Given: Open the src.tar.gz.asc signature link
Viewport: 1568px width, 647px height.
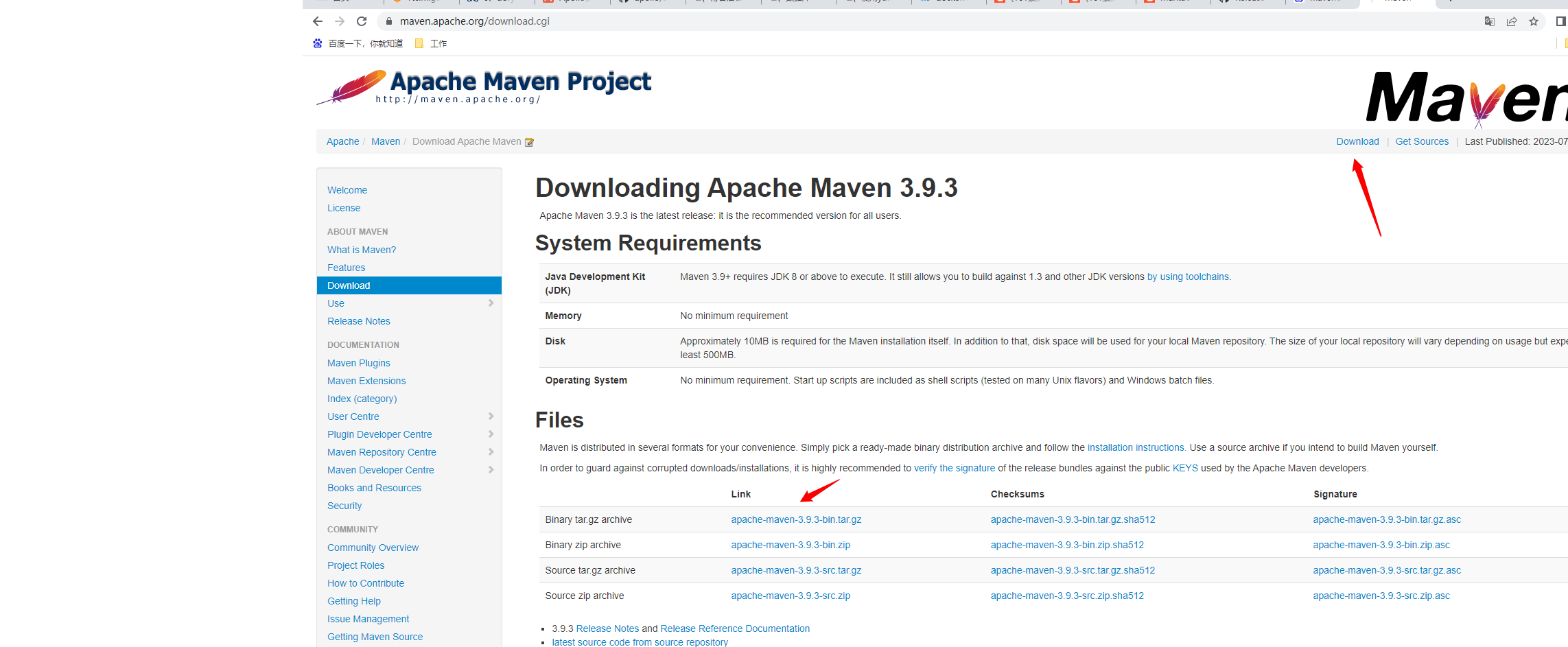Looking at the screenshot, I should (x=1387, y=570).
